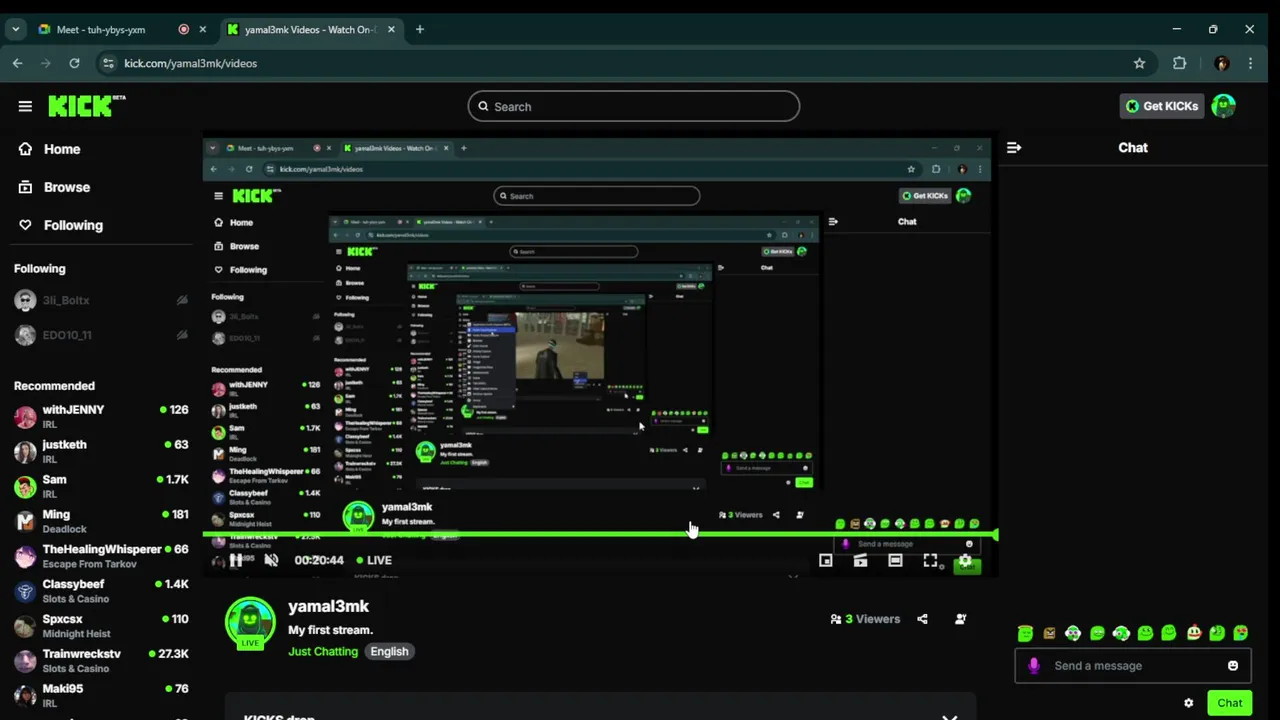Image resolution: width=1280 pixels, height=720 pixels.
Task: Click Just Chatting category link
Action: [323, 651]
